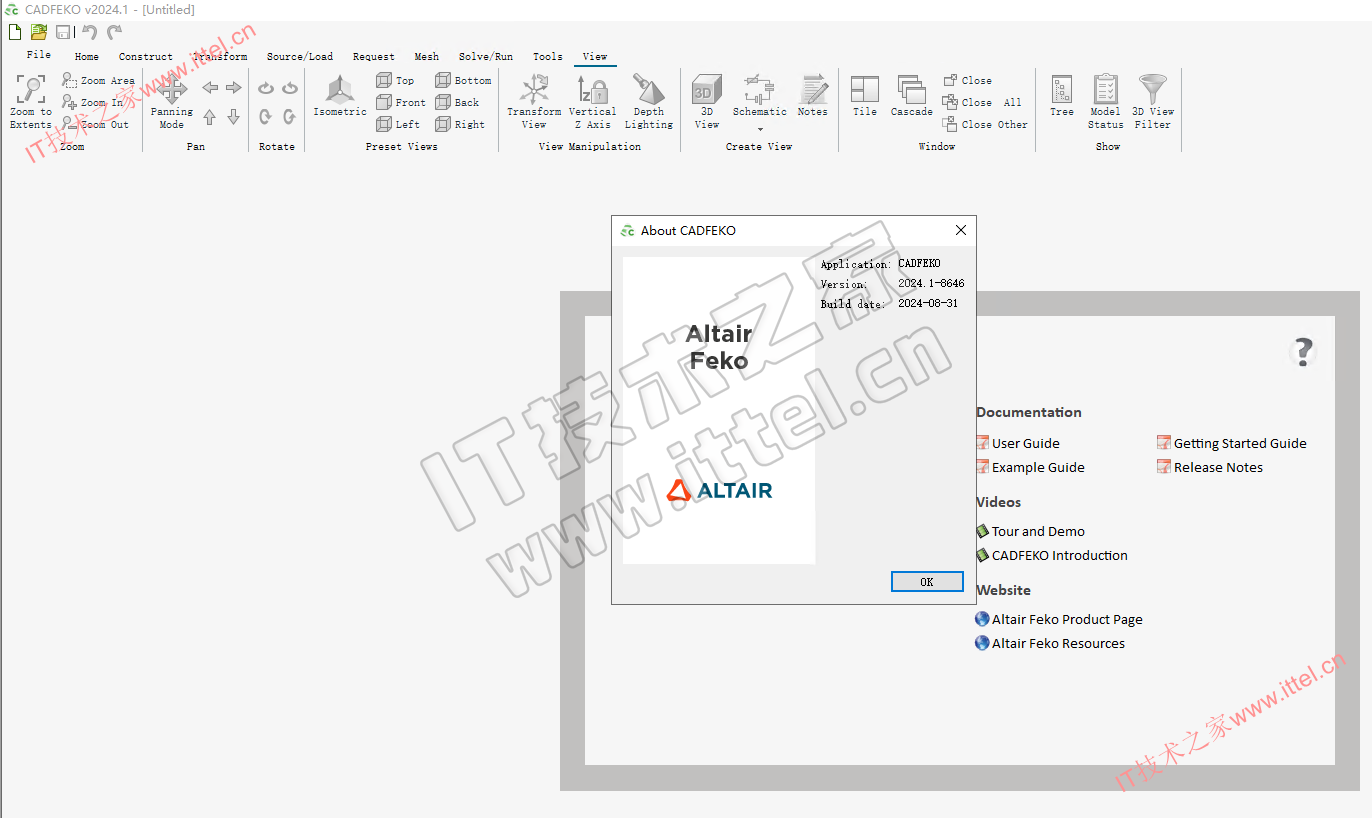Viewport: 1372px width, 818px height.
Task: Toggle Depth Lighting
Action: [x=649, y=102]
